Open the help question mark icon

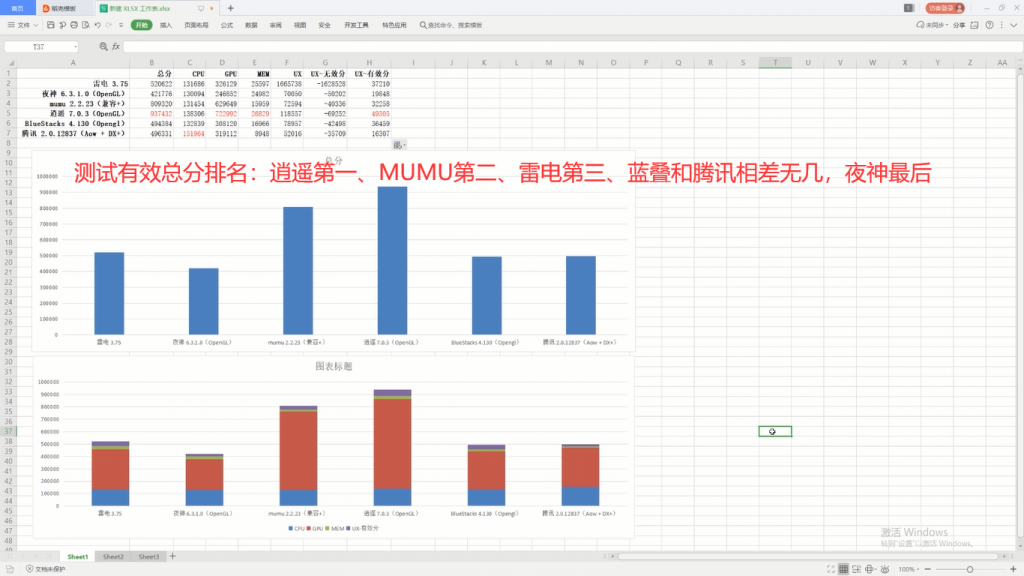coord(989,25)
